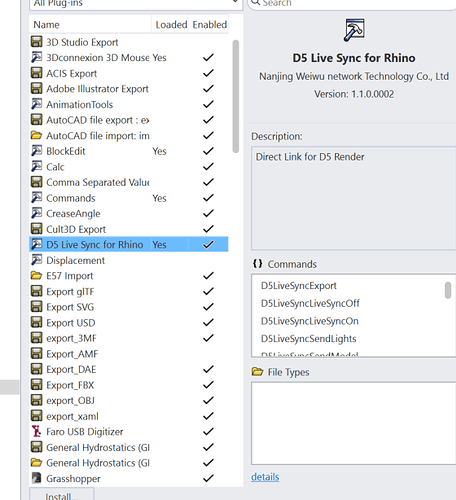Click the Faro USB Digitizer icon

(x=37, y=431)
